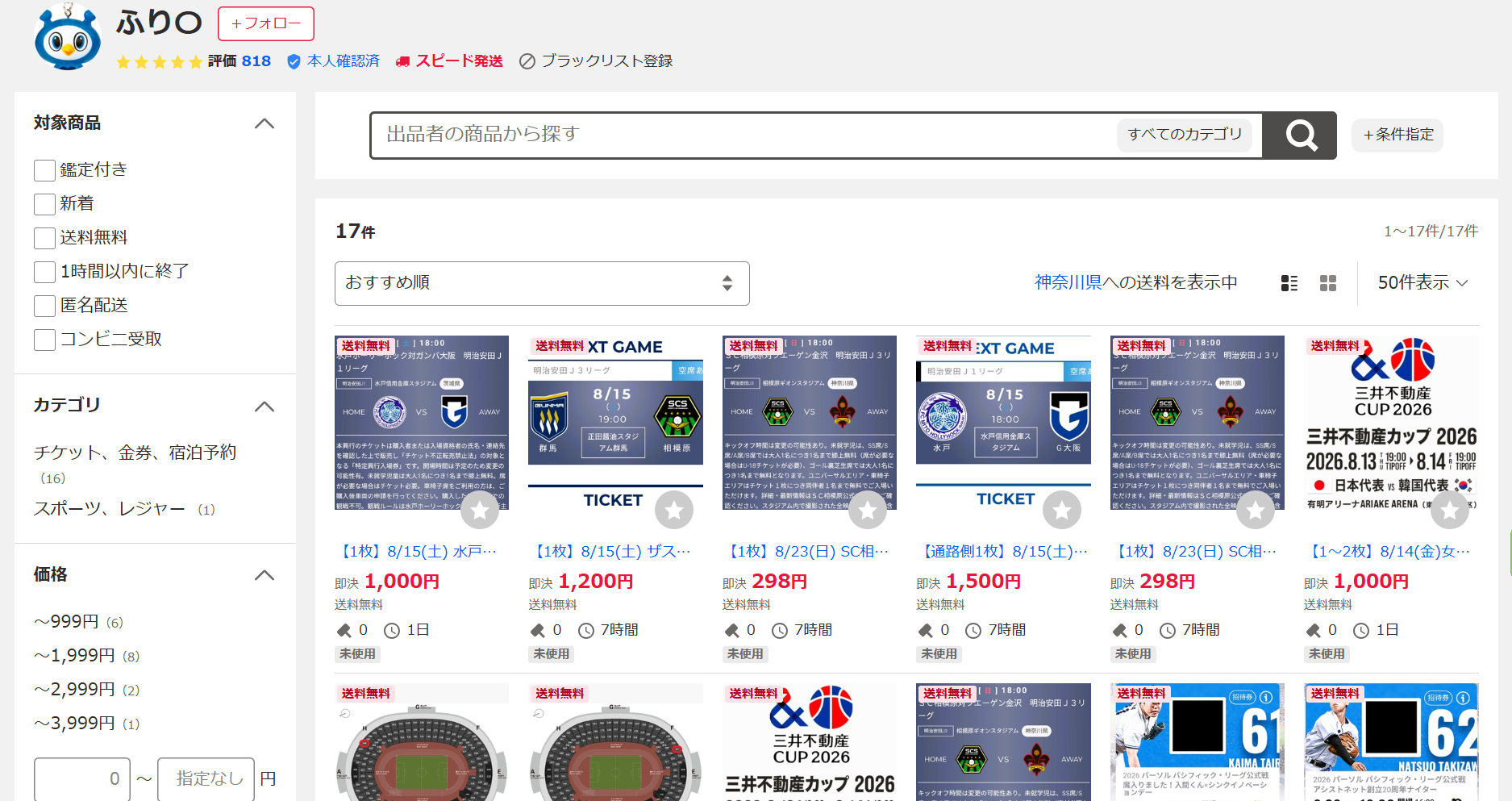This screenshot has height=801, width=1512.
Task: Click the minimum price input box
Action: click(82, 778)
